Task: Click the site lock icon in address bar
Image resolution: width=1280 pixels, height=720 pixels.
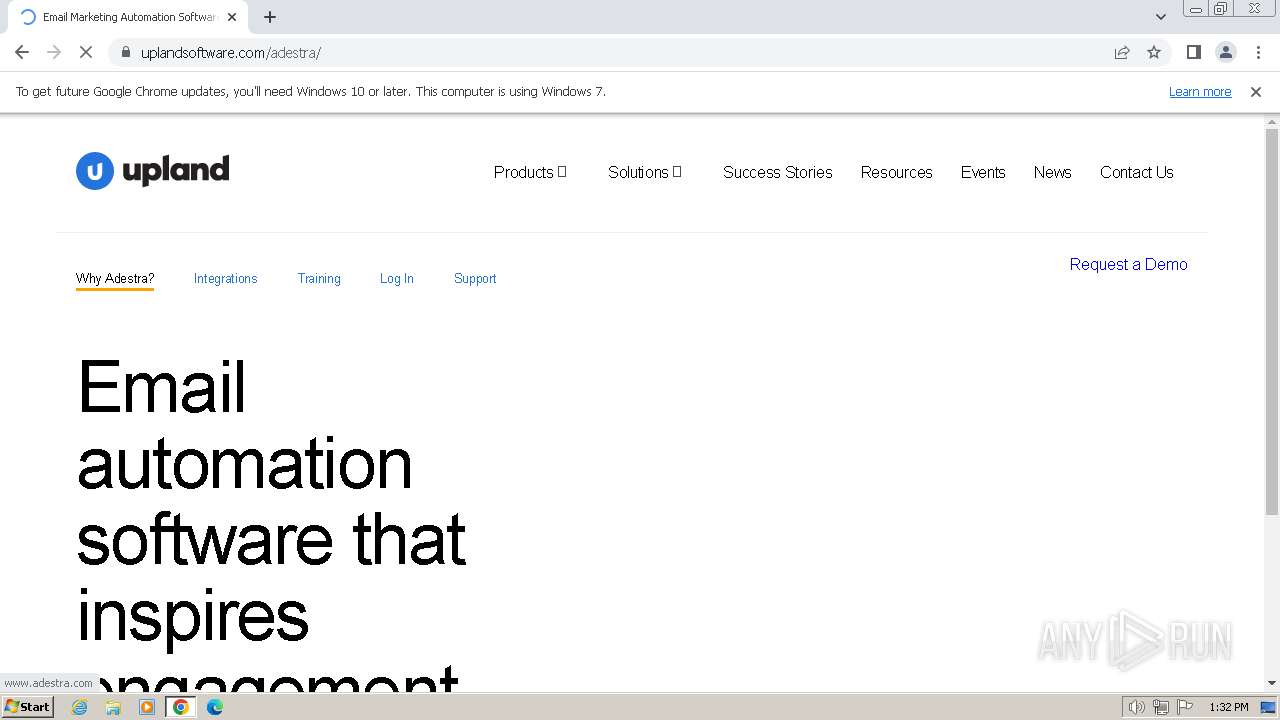Action: [x=125, y=52]
